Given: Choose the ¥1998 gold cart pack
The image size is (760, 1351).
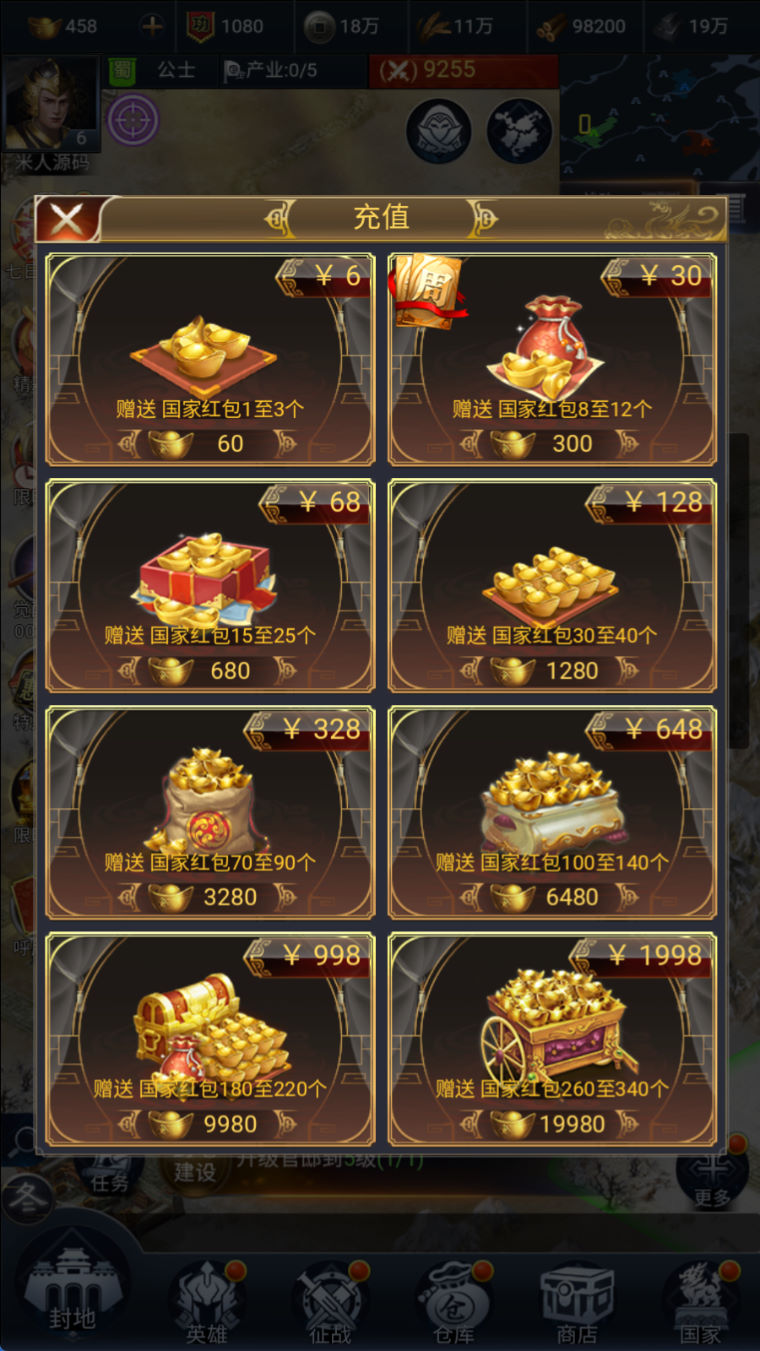Looking at the screenshot, I should tap(552, 1040).
